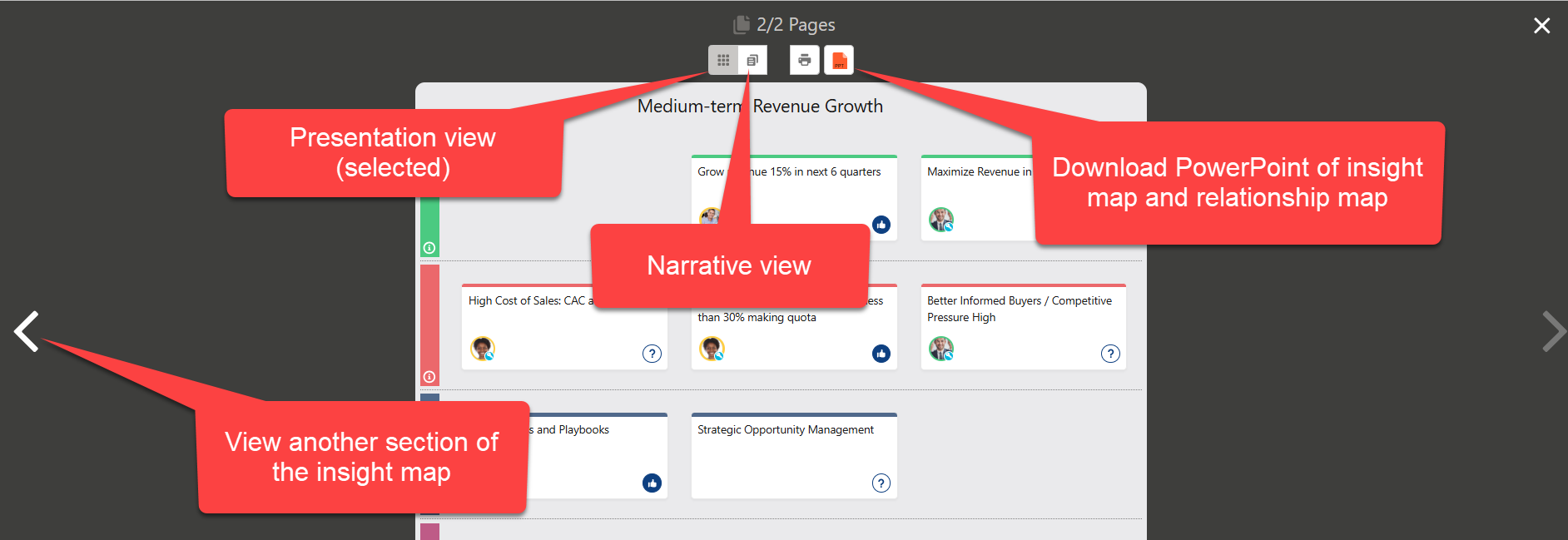Click avatar on High Cost of Sales card
This screenshot has height=540, width=1568.
[483, 349]
